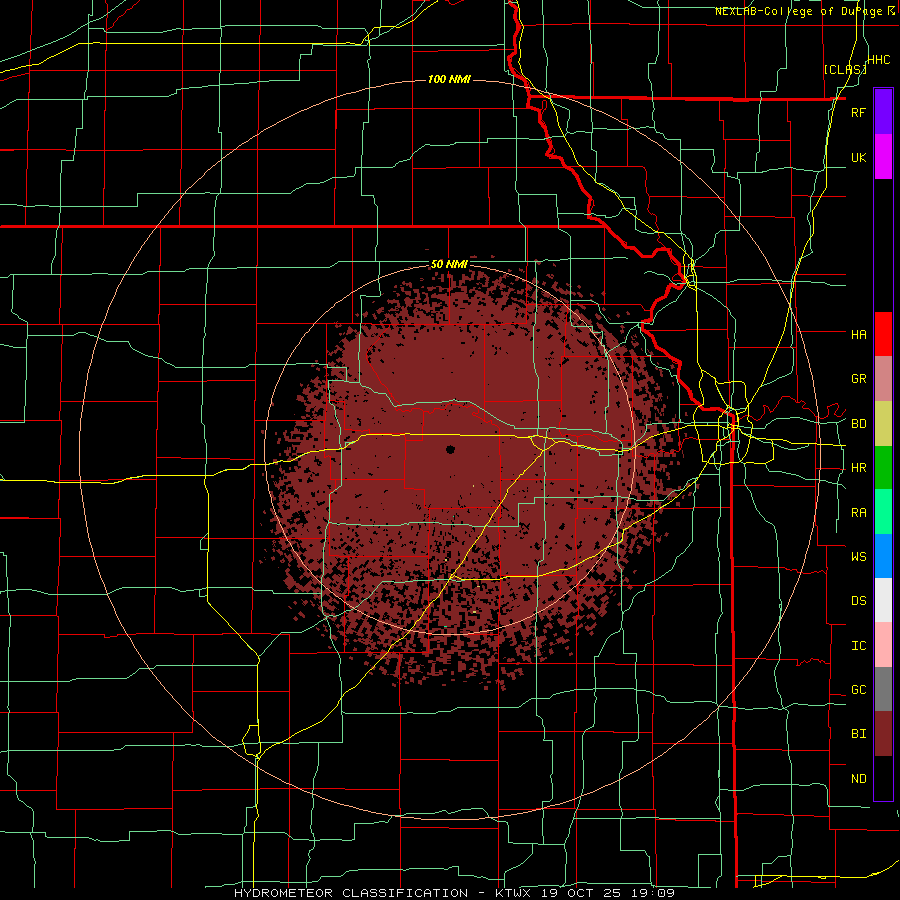This screenshot has height=900, width=900.
Task: Click the [CLAS] units label
Action: coord(845,69)
